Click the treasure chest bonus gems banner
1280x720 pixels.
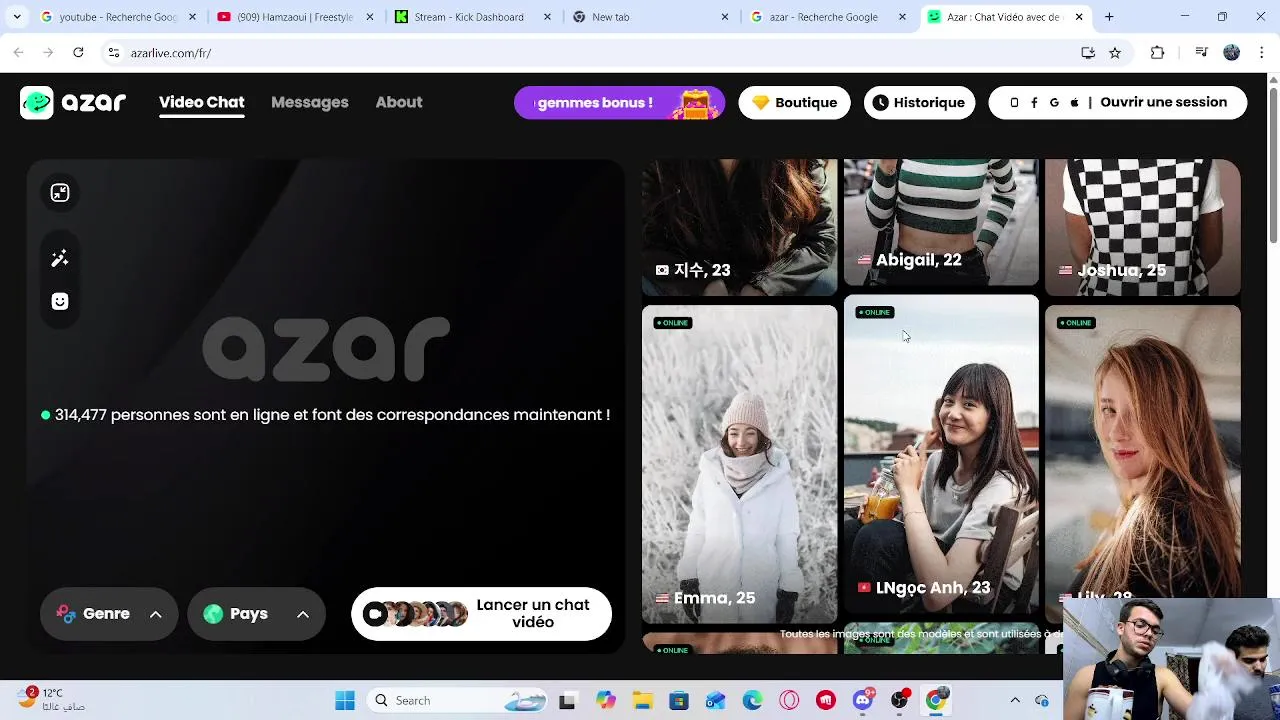619,102
